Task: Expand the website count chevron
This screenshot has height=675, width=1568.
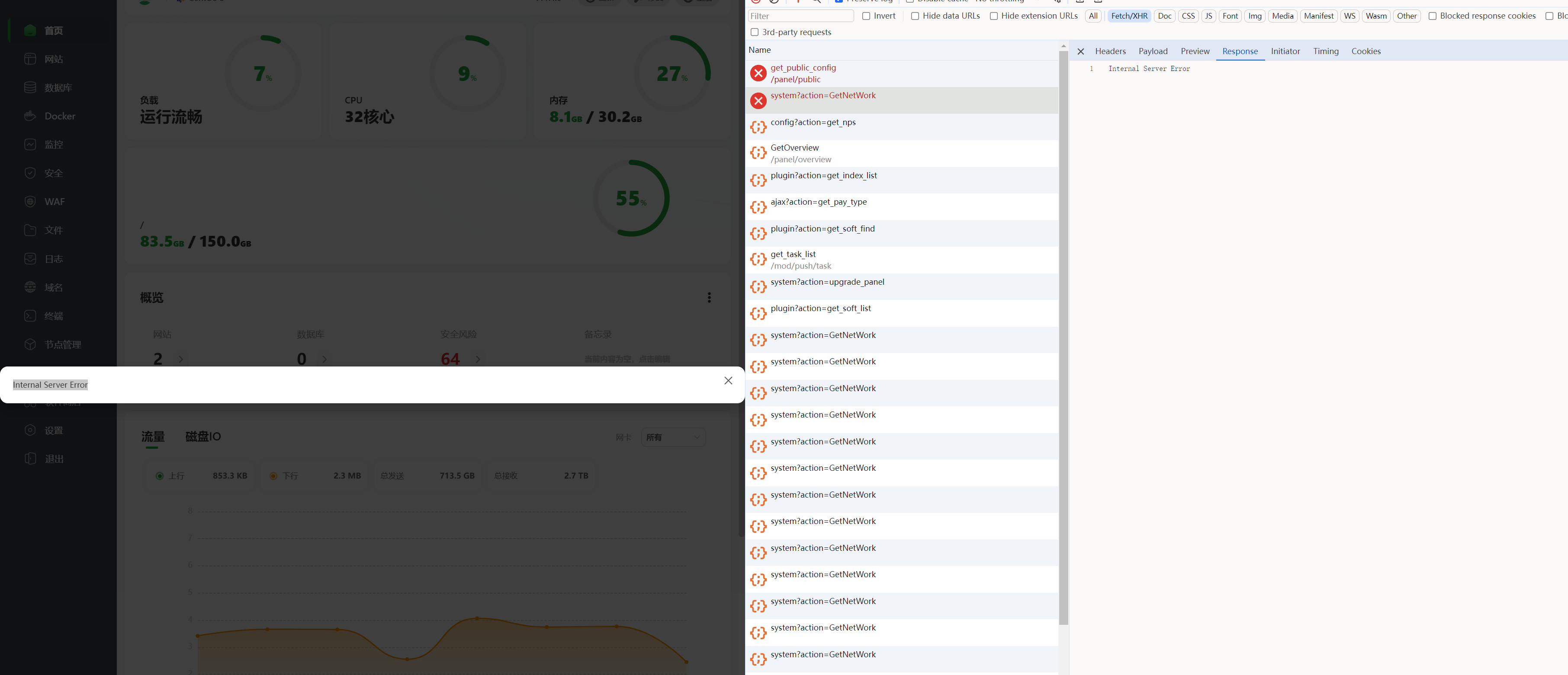Action: click(181, 359)
